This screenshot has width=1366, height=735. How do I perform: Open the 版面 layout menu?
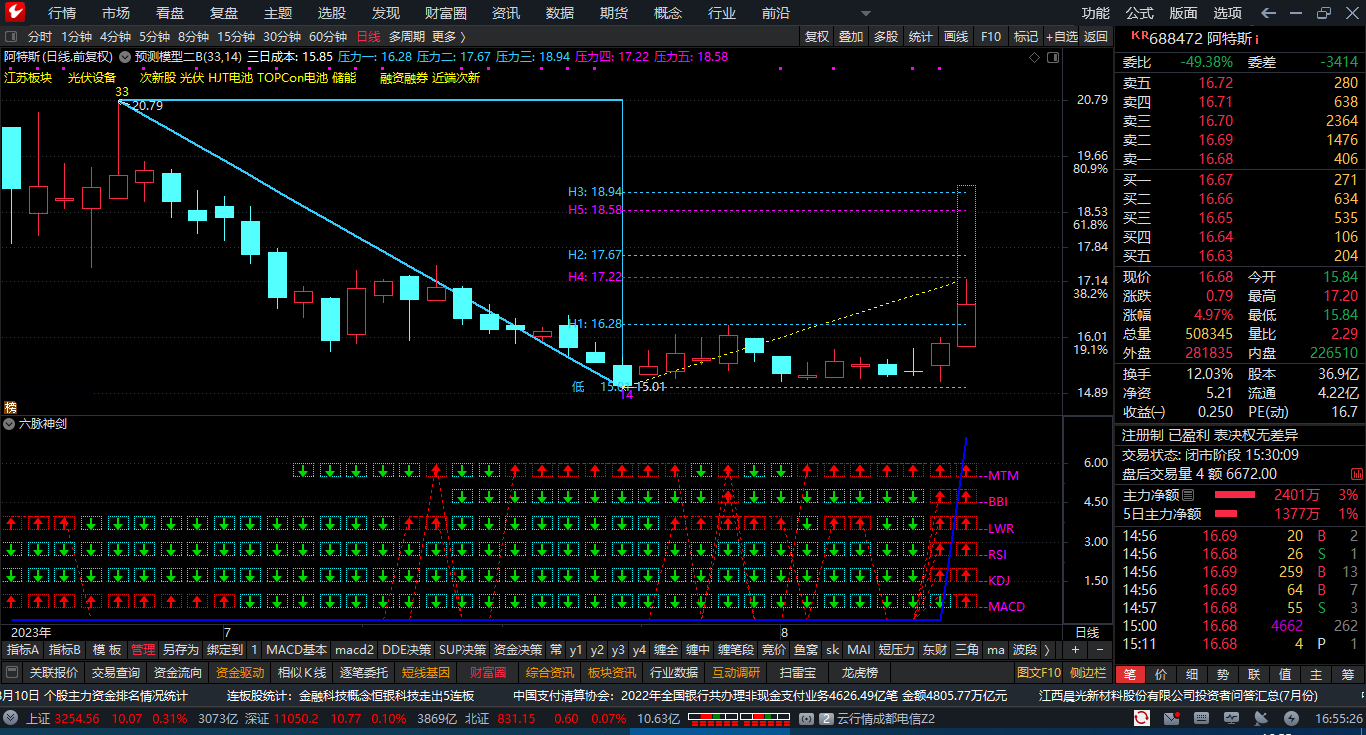click(1184, 13)
